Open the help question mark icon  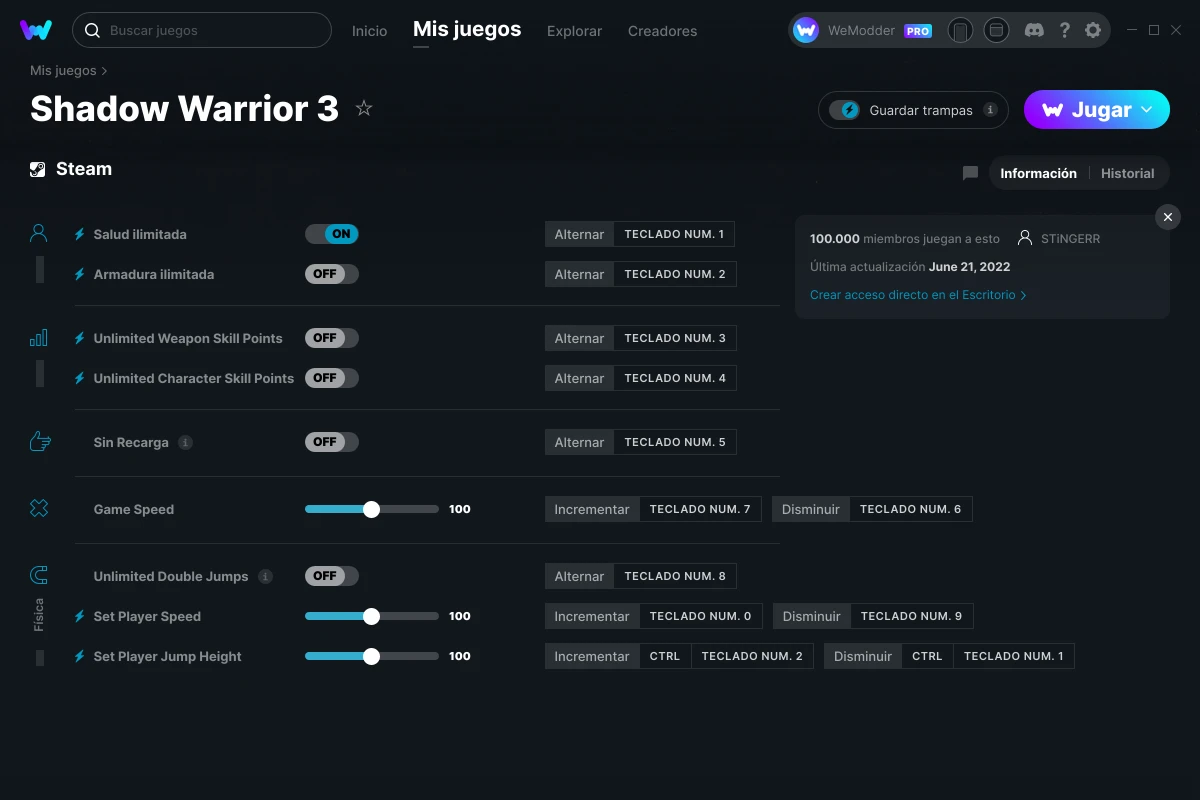point(1064,30)
